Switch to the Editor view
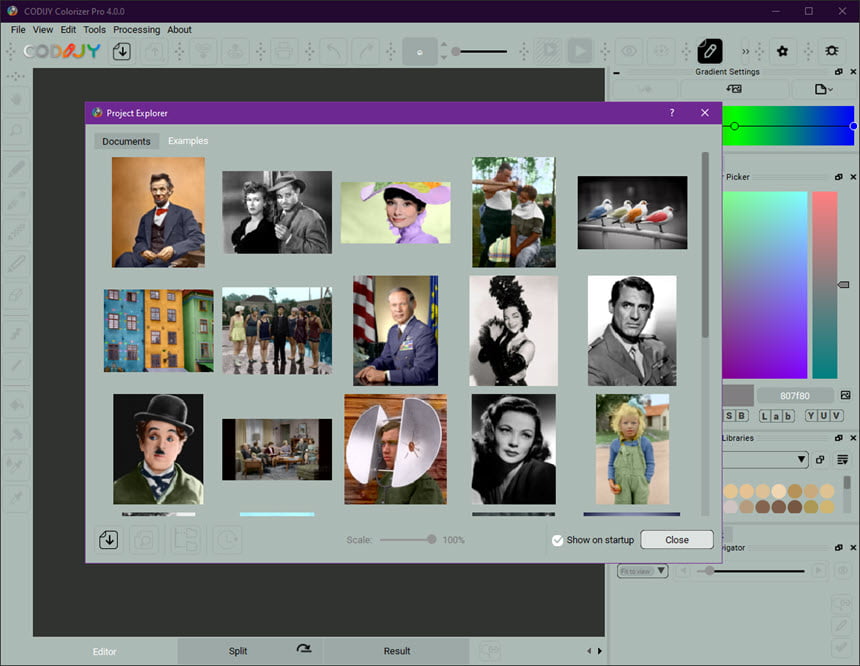This screenshot has height=666, width=860. 104,652
